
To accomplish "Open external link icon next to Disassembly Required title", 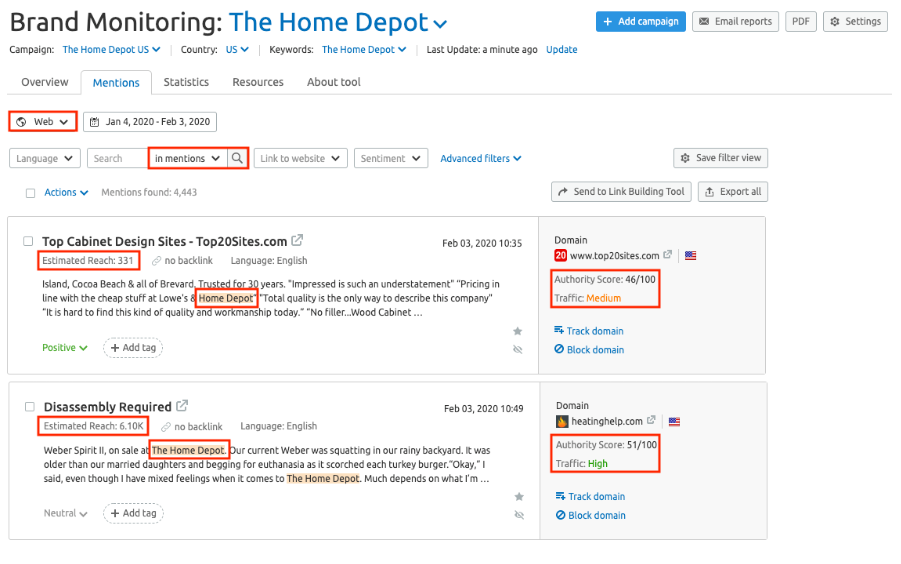I will (x=182, y=407).
